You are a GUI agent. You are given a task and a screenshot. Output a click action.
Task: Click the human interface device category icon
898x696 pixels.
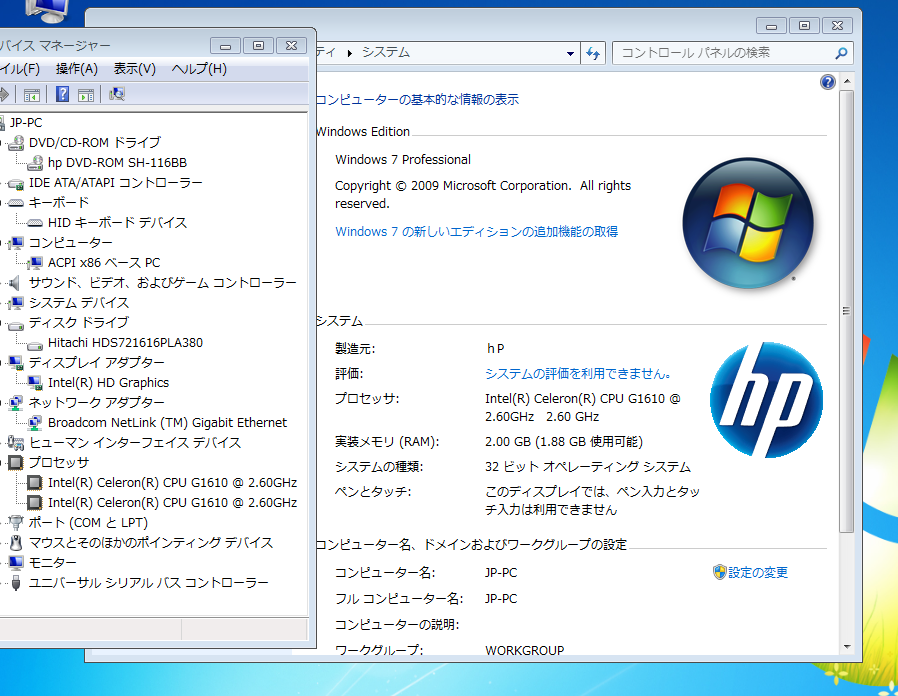tap(16, 443)
